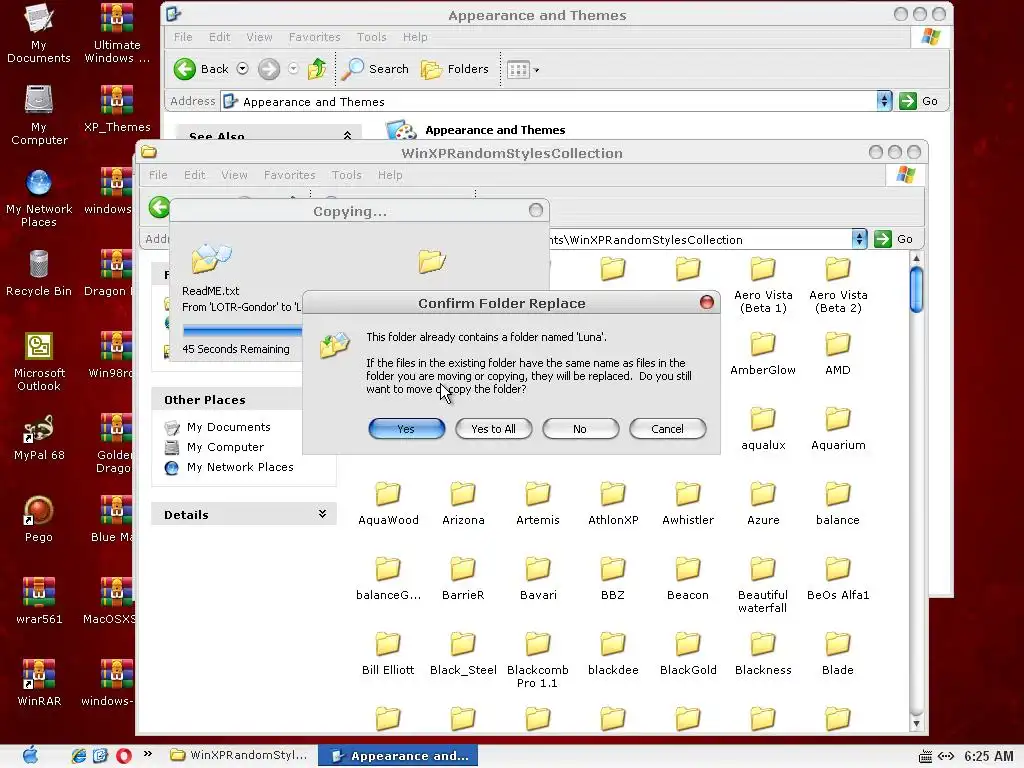The width and height of the screenshot is (1024, 768).
Task: Open Pego desktop shortcut
Action: point(39,520)
